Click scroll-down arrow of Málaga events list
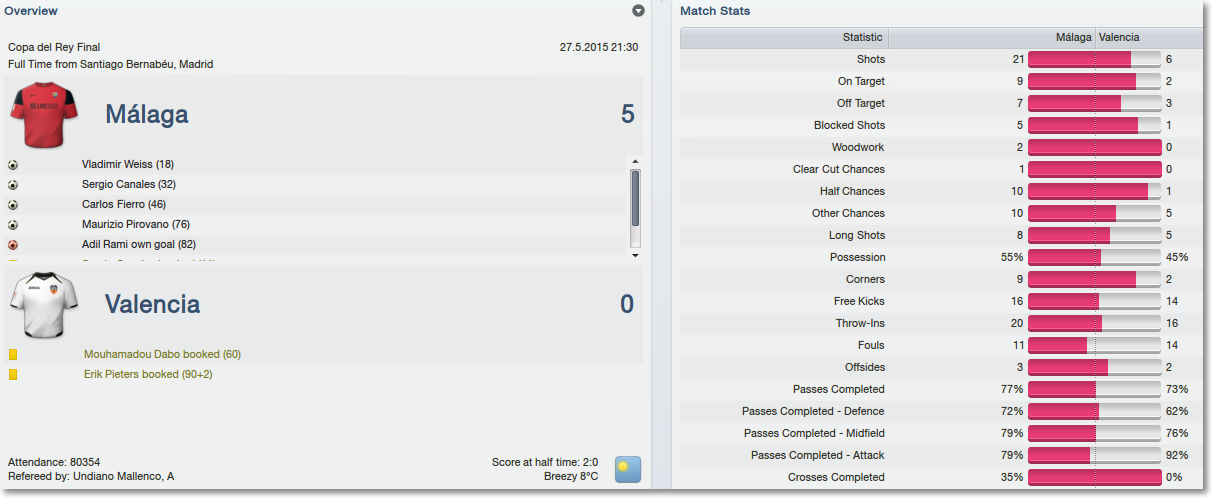The image size is (1212, 498). tap(635, 256)
